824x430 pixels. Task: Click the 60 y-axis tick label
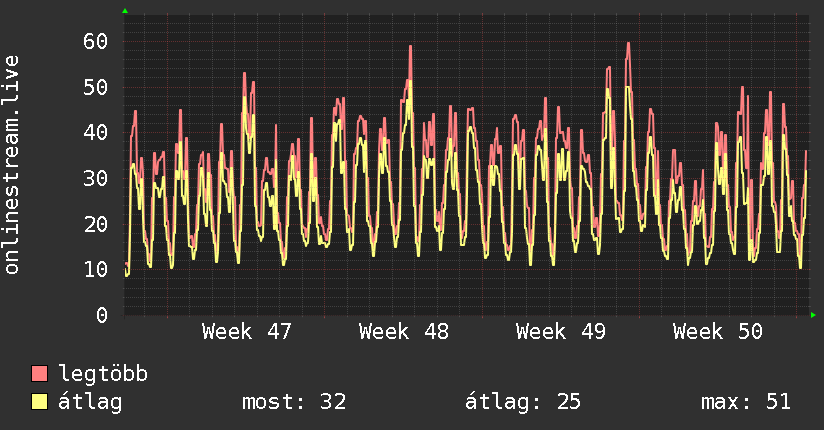tap(96, 42)
